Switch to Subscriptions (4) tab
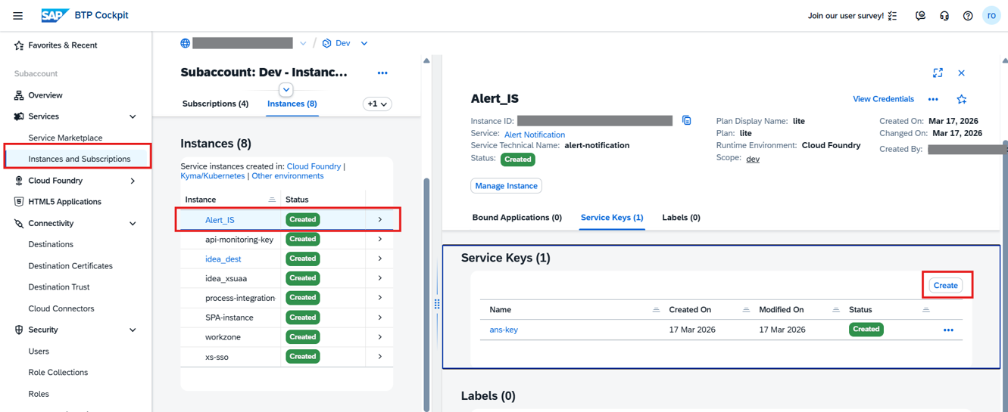This screenshot has width=1008, height=412. coord(215,103)
